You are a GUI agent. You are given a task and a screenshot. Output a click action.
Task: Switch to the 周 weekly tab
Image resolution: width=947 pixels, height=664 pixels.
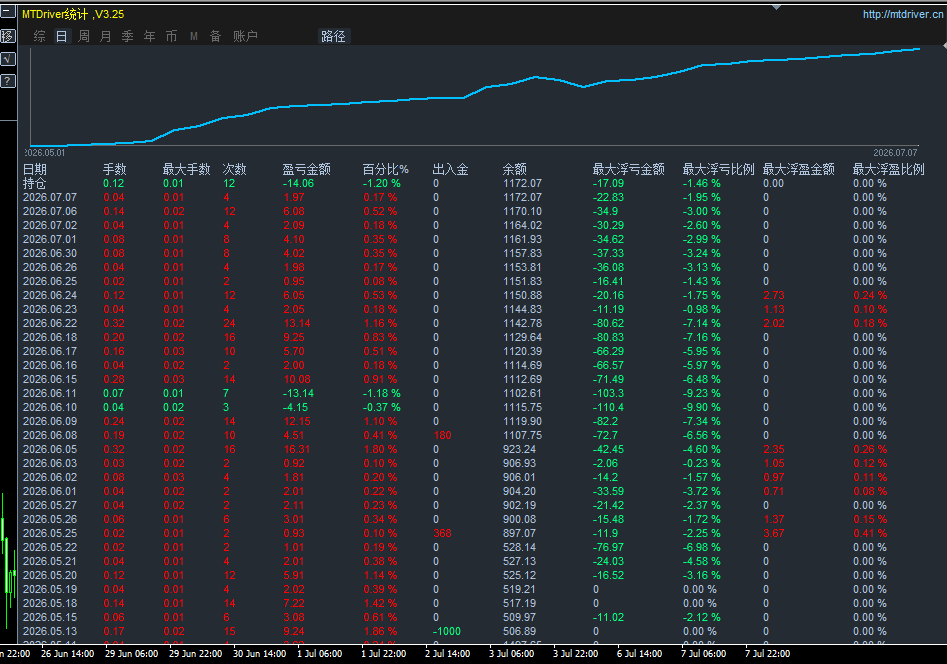point(84,36)
